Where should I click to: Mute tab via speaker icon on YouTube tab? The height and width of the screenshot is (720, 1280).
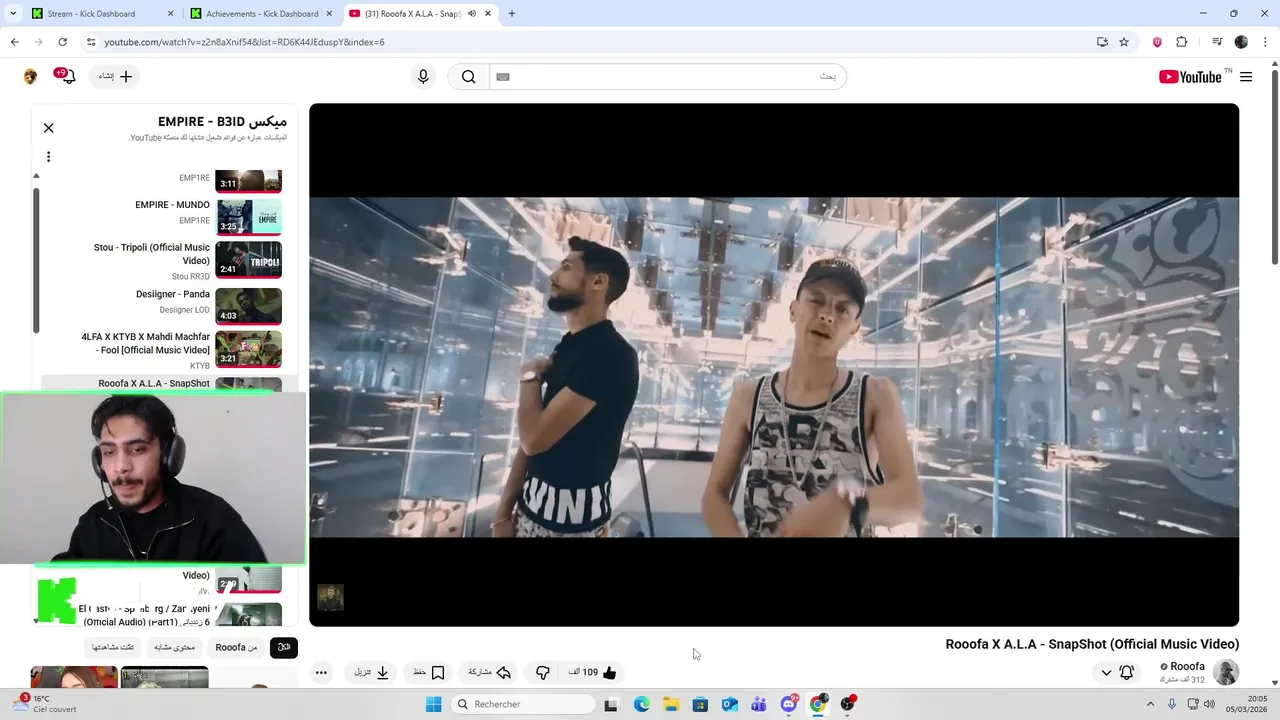pyautogui.click(x=471, y=14)
